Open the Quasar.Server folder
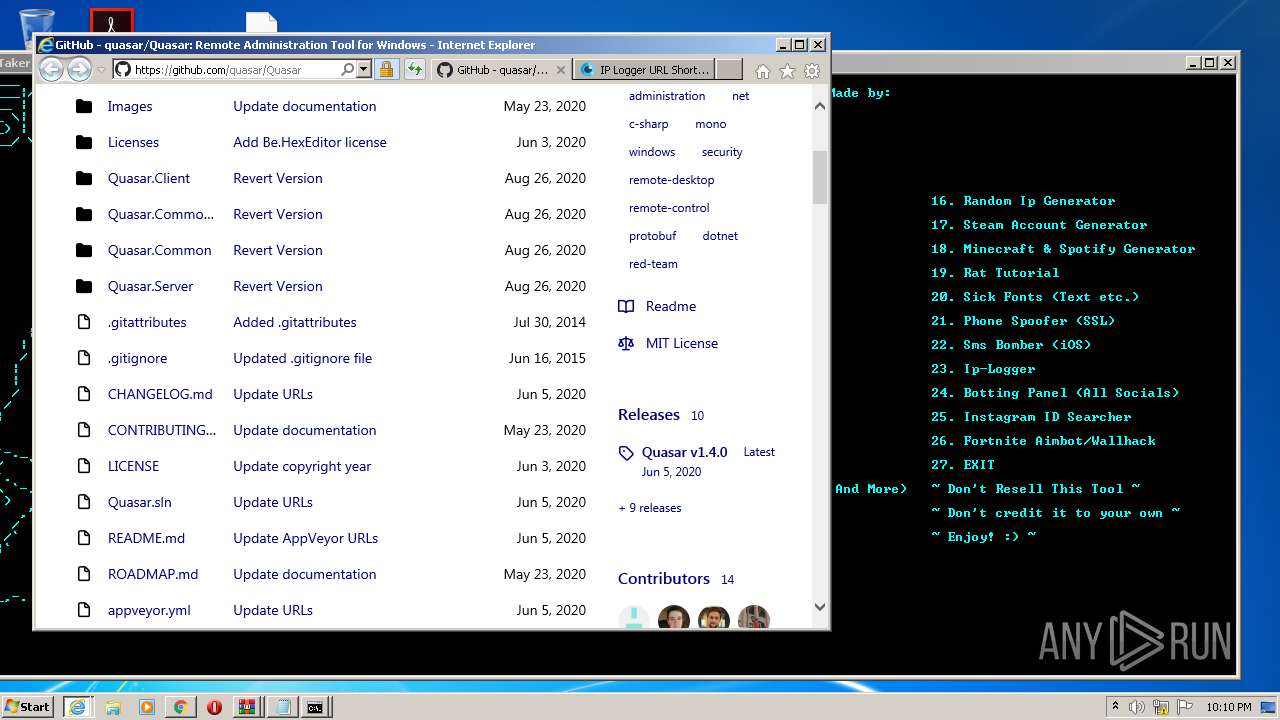The height and width of the screenshot is (720, 1280). pos(150,286)
